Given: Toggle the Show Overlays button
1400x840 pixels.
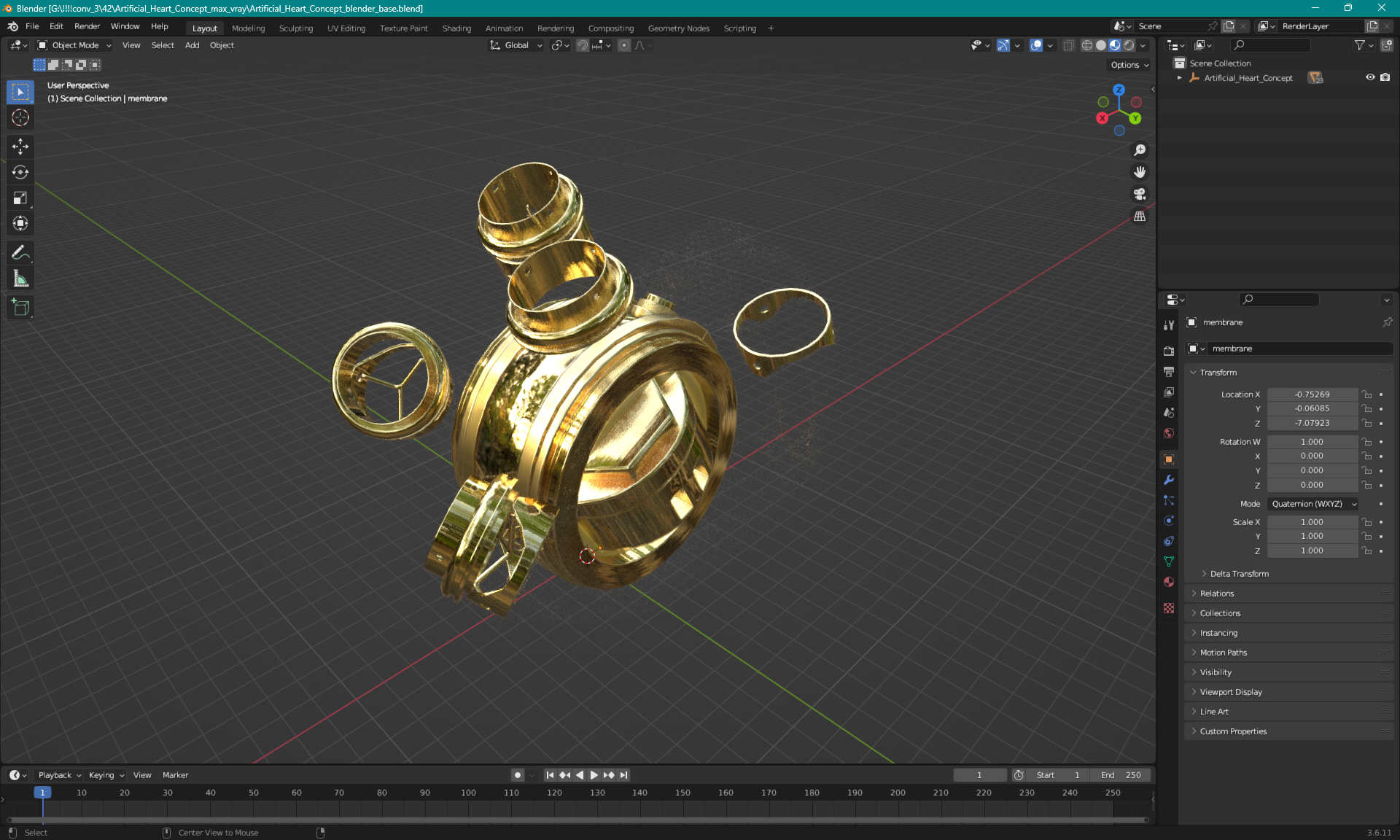Looking at the screenshot, I should click(x=1036, y=45).
